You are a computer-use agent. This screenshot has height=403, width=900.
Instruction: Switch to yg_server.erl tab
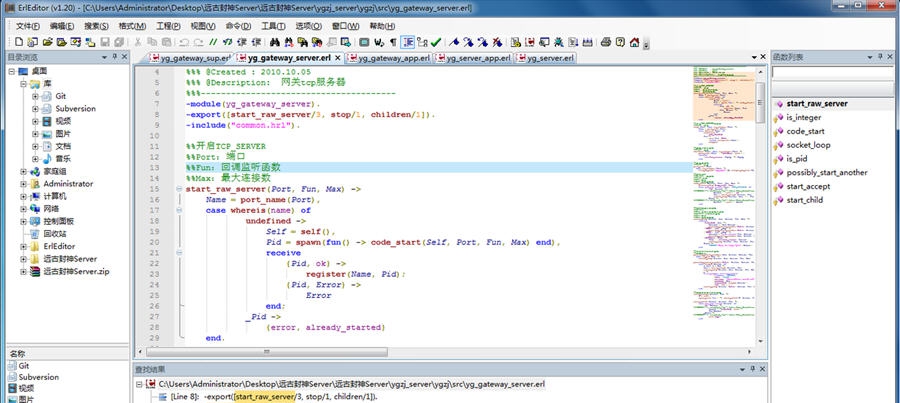(550, 58)
